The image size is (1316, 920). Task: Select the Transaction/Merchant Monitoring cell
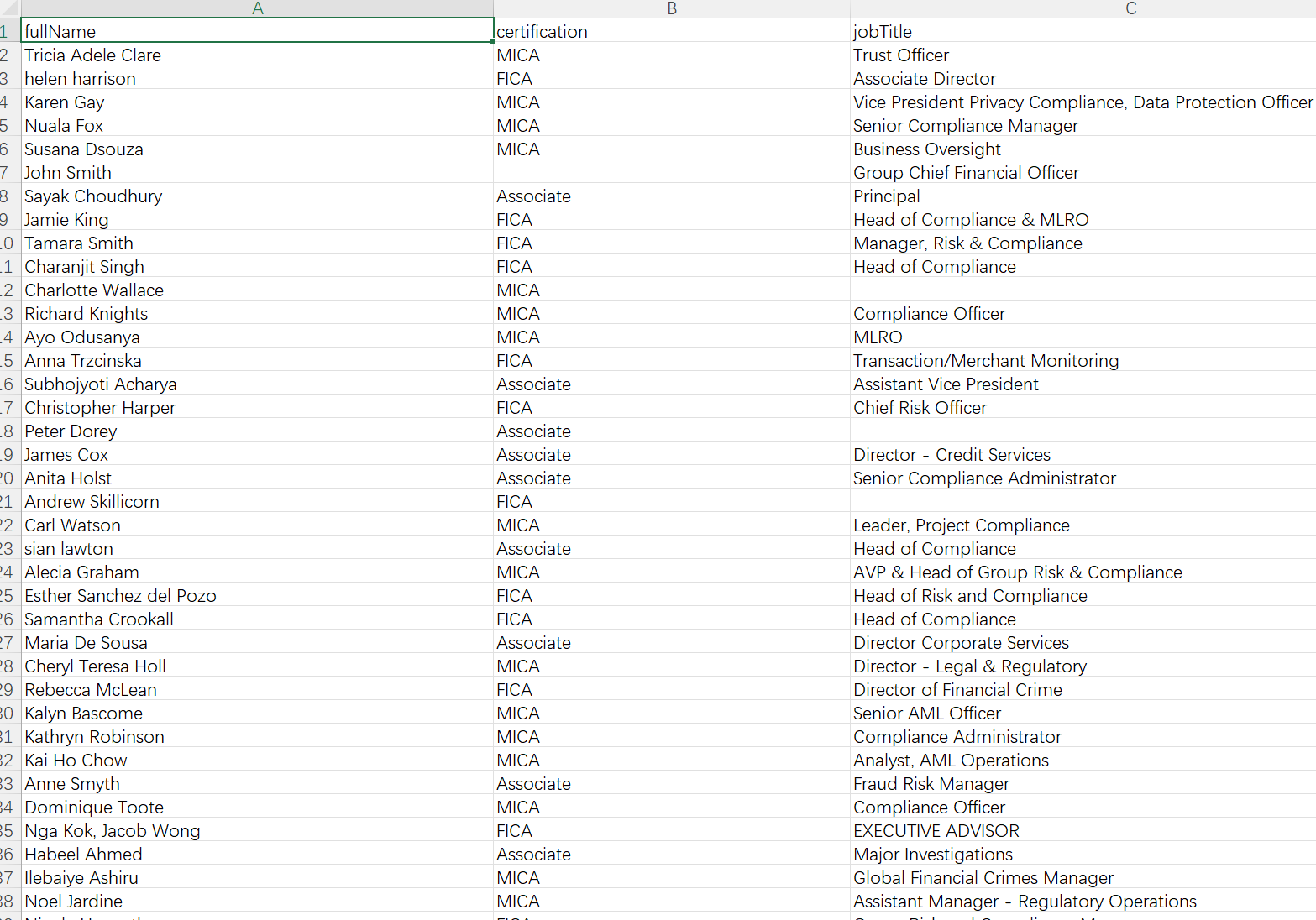pos(1083,360)
